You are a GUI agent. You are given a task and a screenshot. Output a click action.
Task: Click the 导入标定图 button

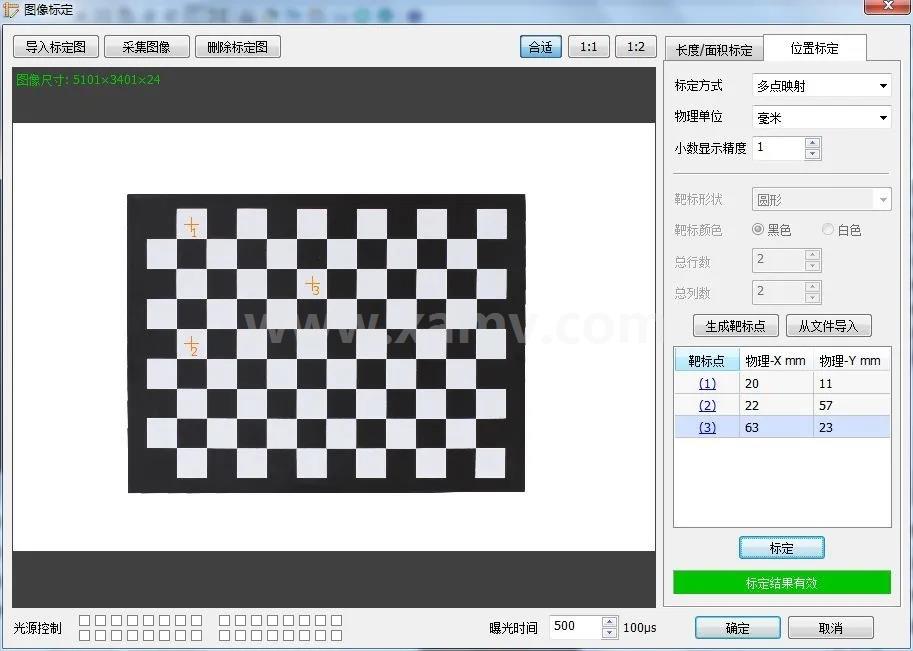pyautogui.click(x=56, y=47)
